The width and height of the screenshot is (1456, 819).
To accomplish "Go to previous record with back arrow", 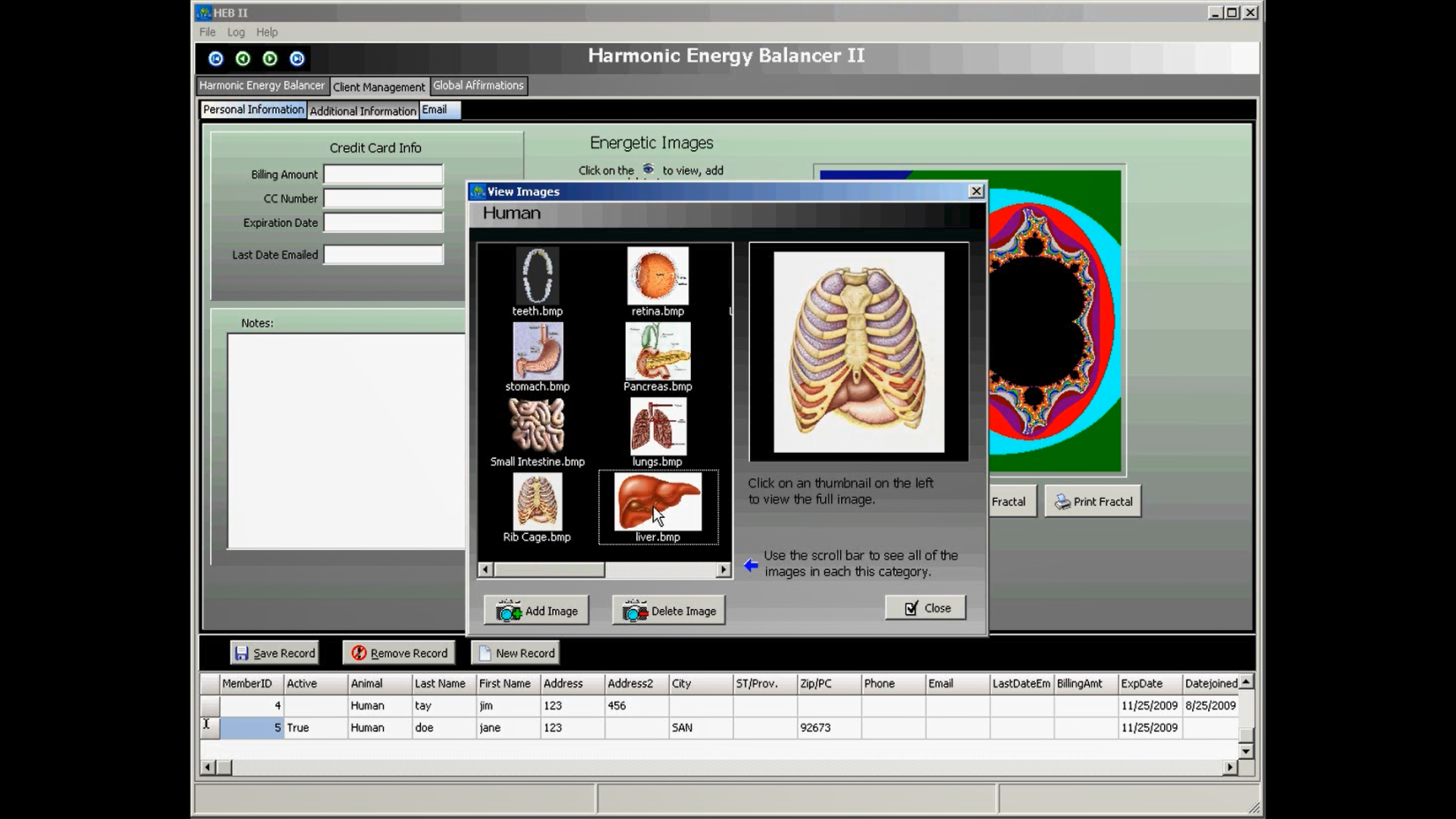I will point(243,58).
